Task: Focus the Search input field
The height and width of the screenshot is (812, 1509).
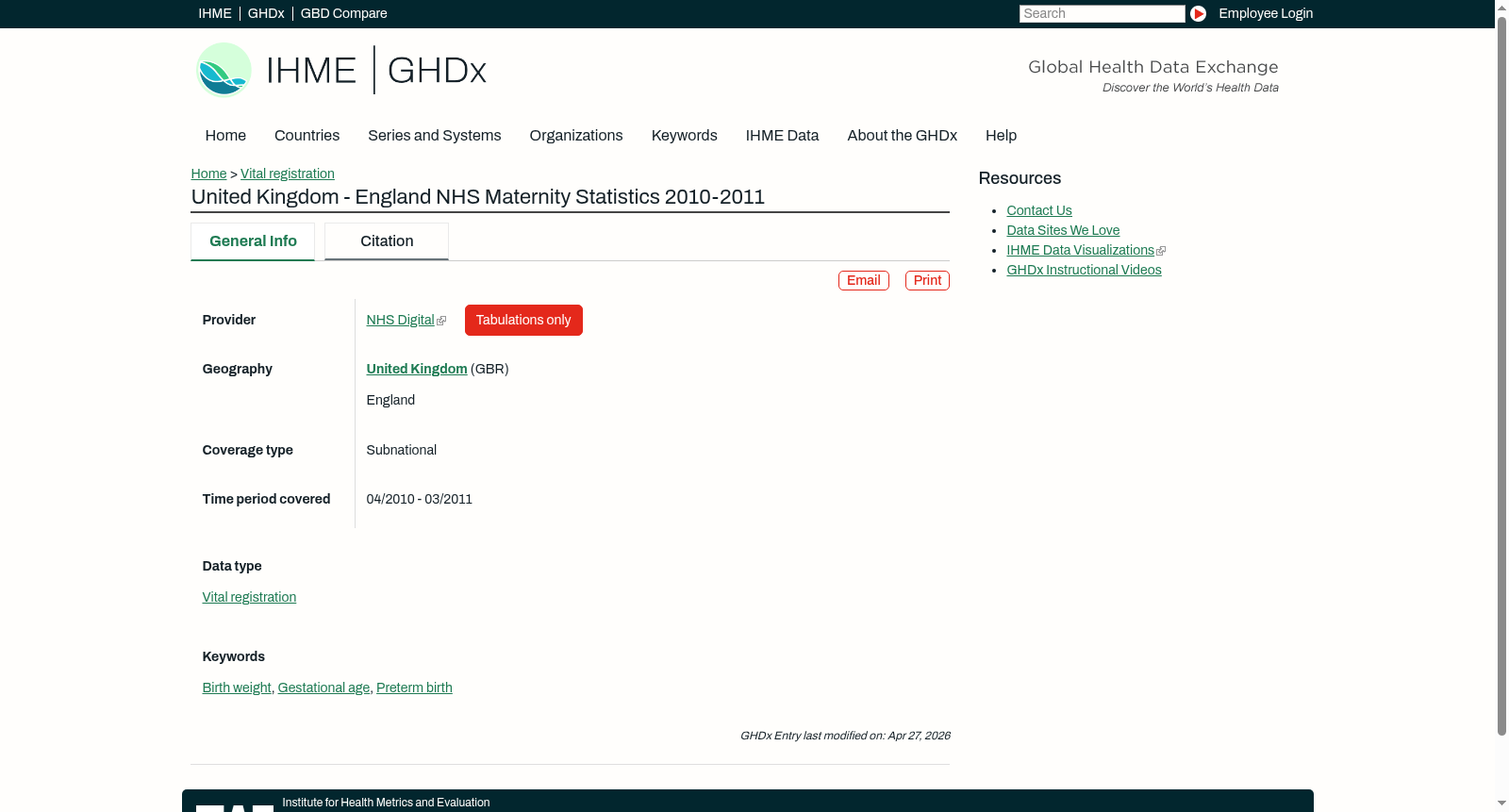Action: tap(1102, 13)
